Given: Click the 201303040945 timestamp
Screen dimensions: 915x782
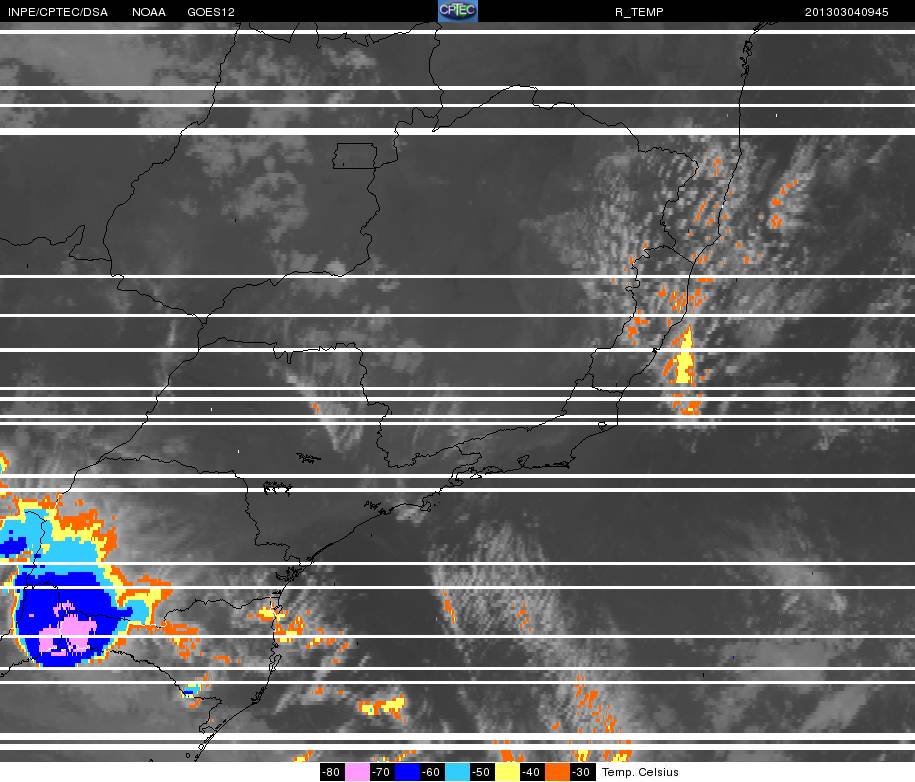Looking at the screenshot, I should tap(846, 12).
